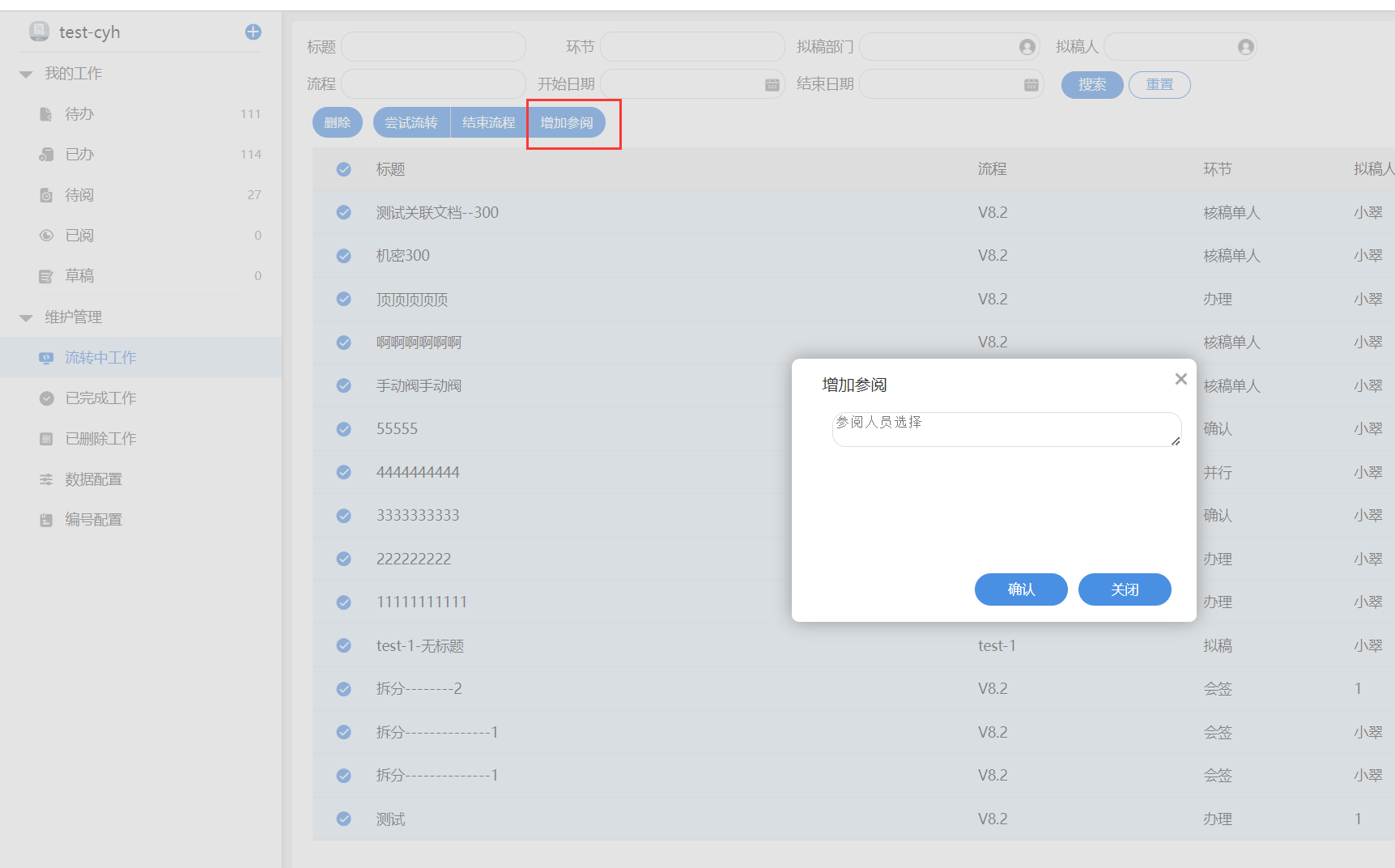
Task: Close the 增加参阅 dialog with X
Action: click(x=1181, y=379)
